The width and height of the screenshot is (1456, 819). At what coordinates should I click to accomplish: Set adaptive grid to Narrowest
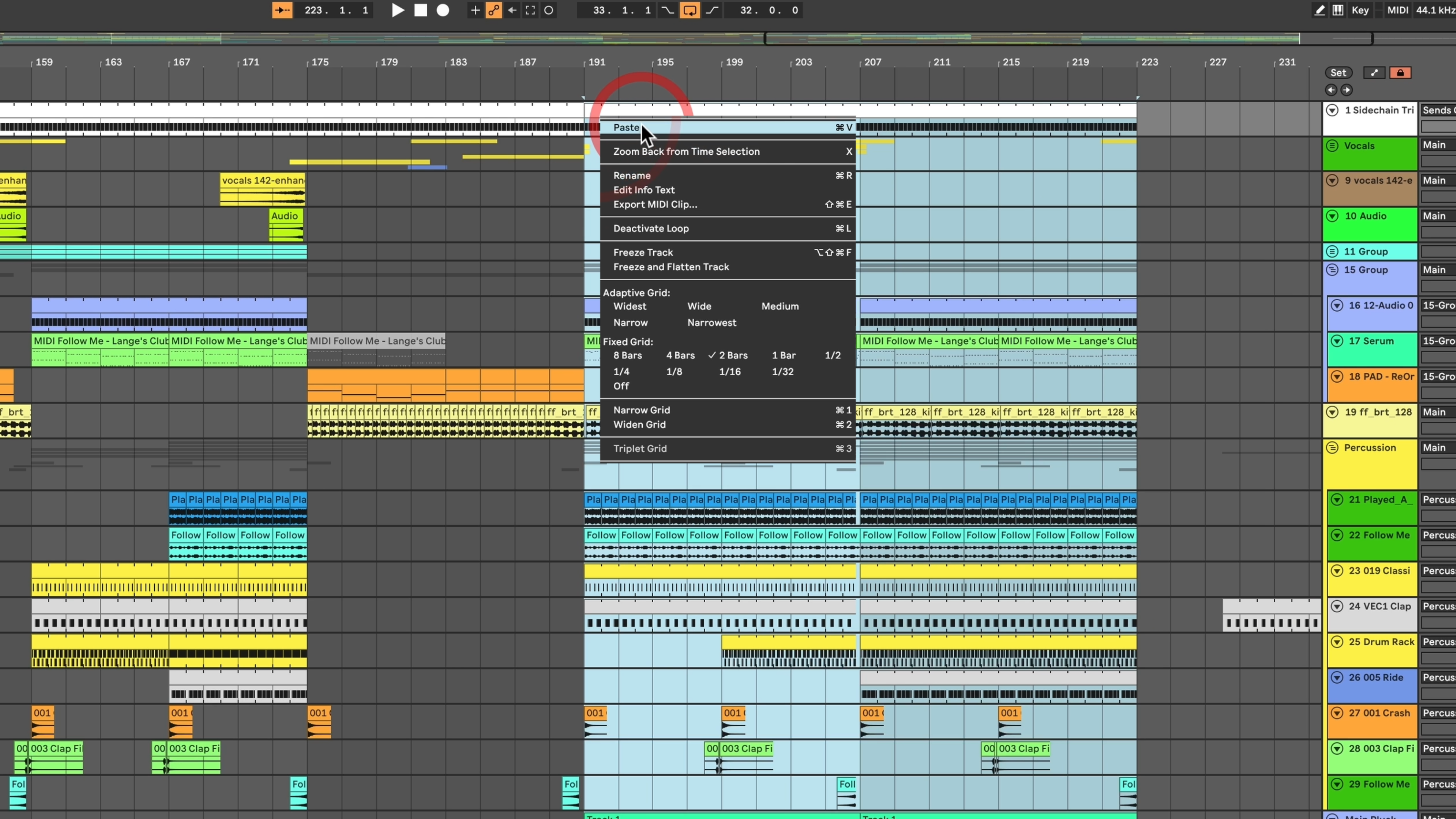point(712,323)
